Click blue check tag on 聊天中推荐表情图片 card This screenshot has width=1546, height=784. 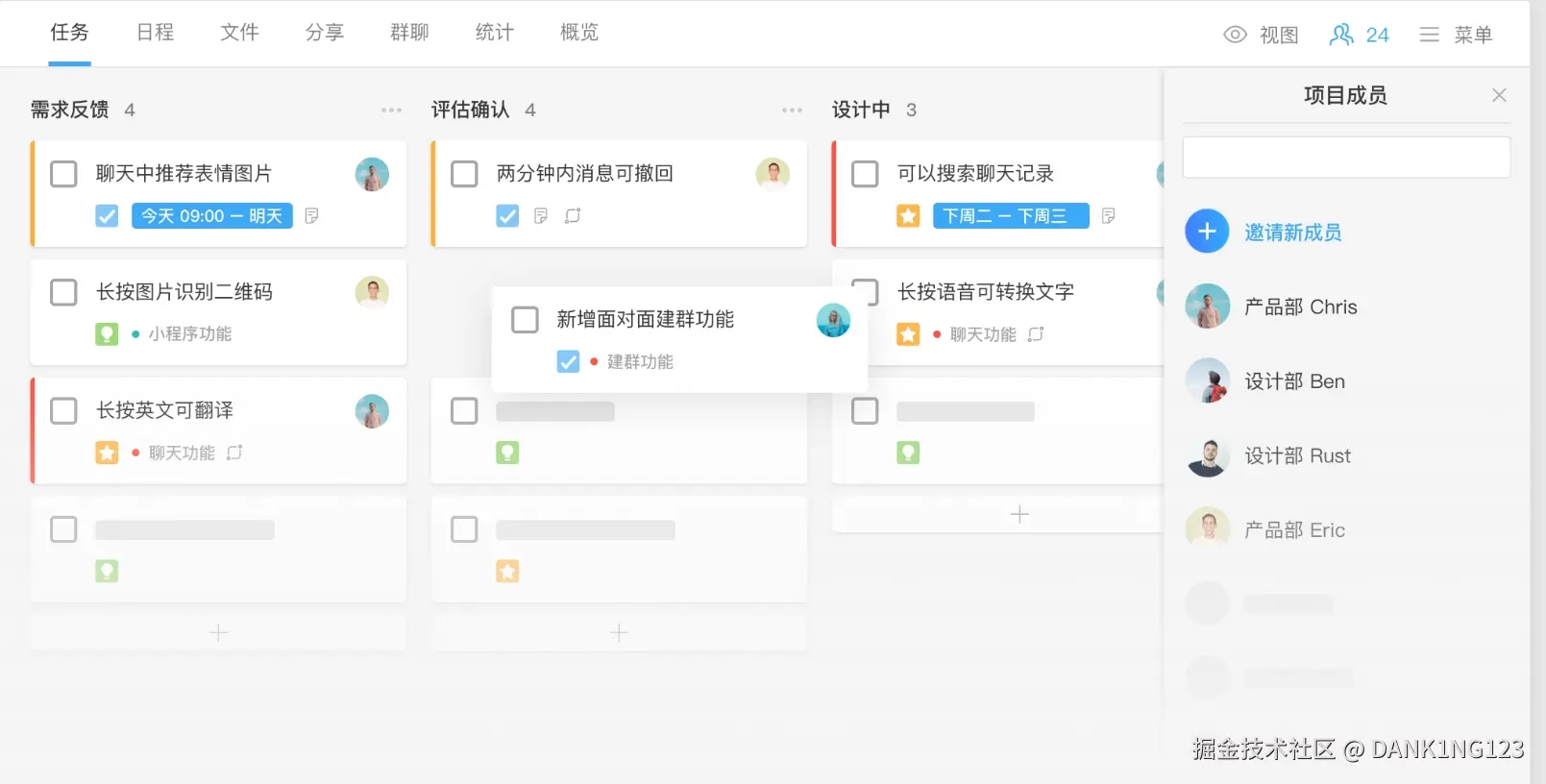point(107,216)
